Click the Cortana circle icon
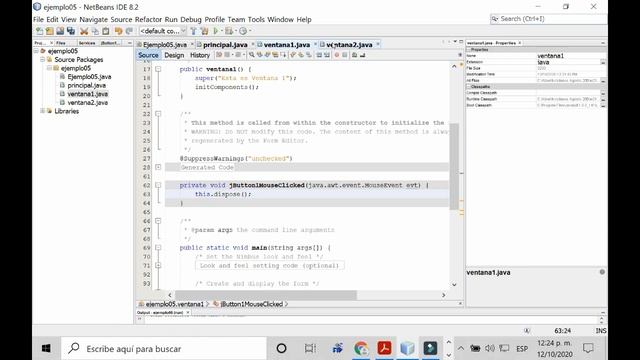The height and width of the screenshot is (360, 640). pos(281,349)
